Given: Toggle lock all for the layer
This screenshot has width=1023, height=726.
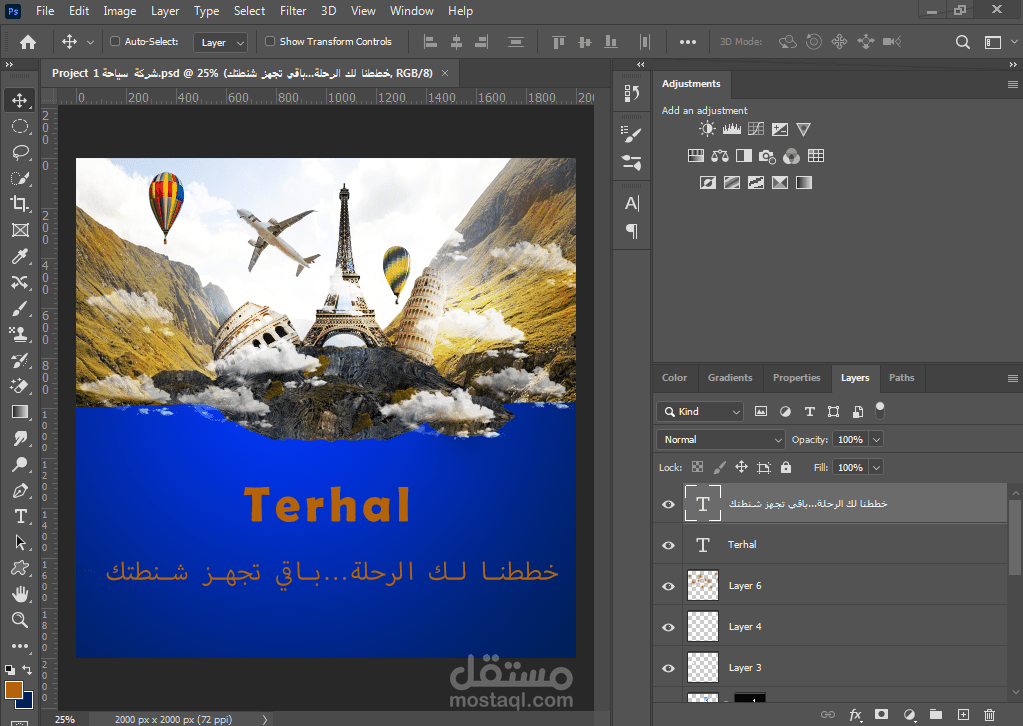Looking at the screenshot, I should click(786, 467).
